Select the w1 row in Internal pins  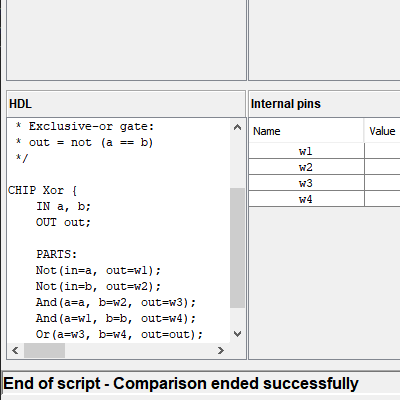[324, 151]
